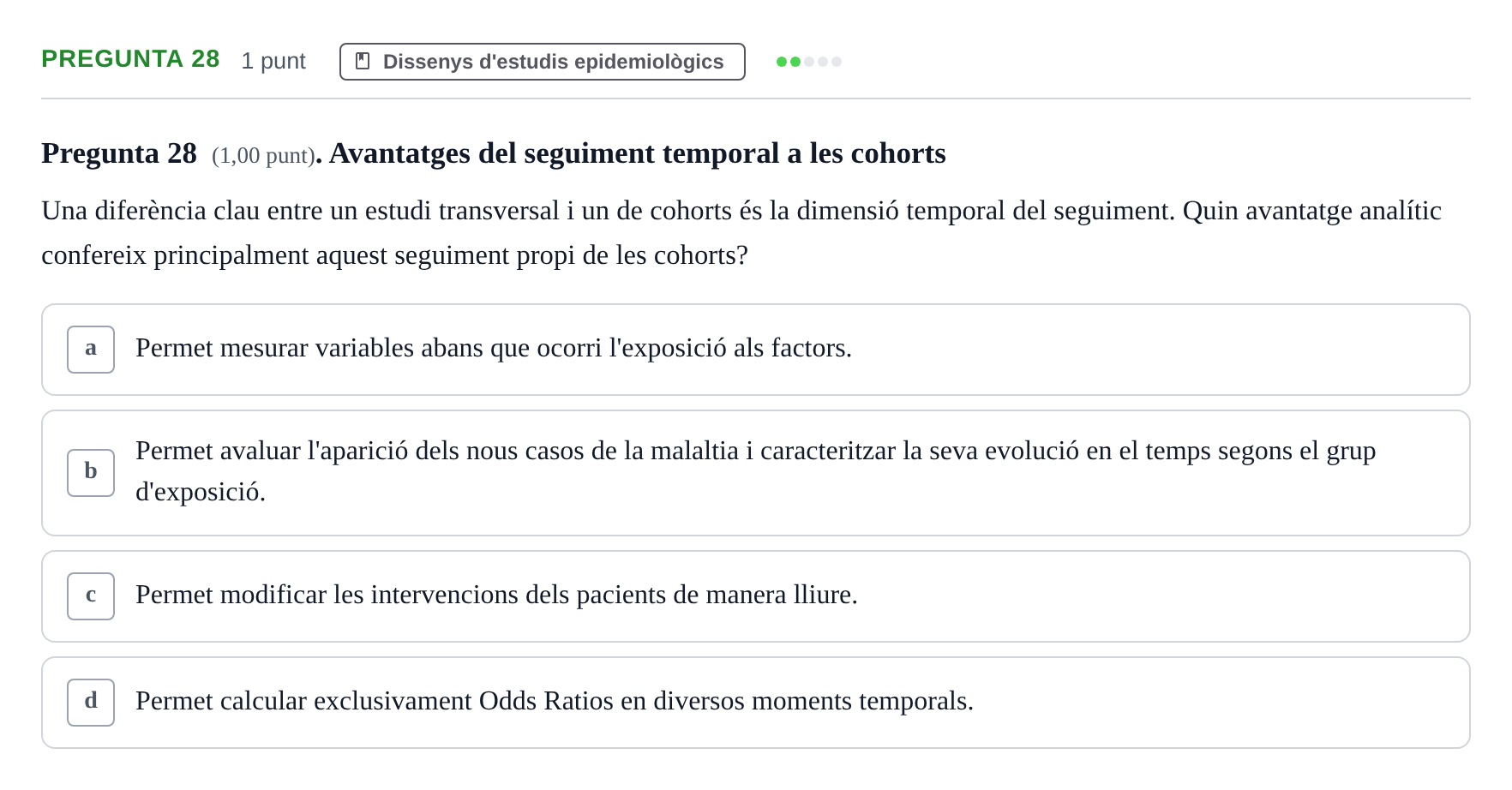Viewport: 1512px width, 790px height.
Task: Click the book icon in topic tag
Action: 363,62
